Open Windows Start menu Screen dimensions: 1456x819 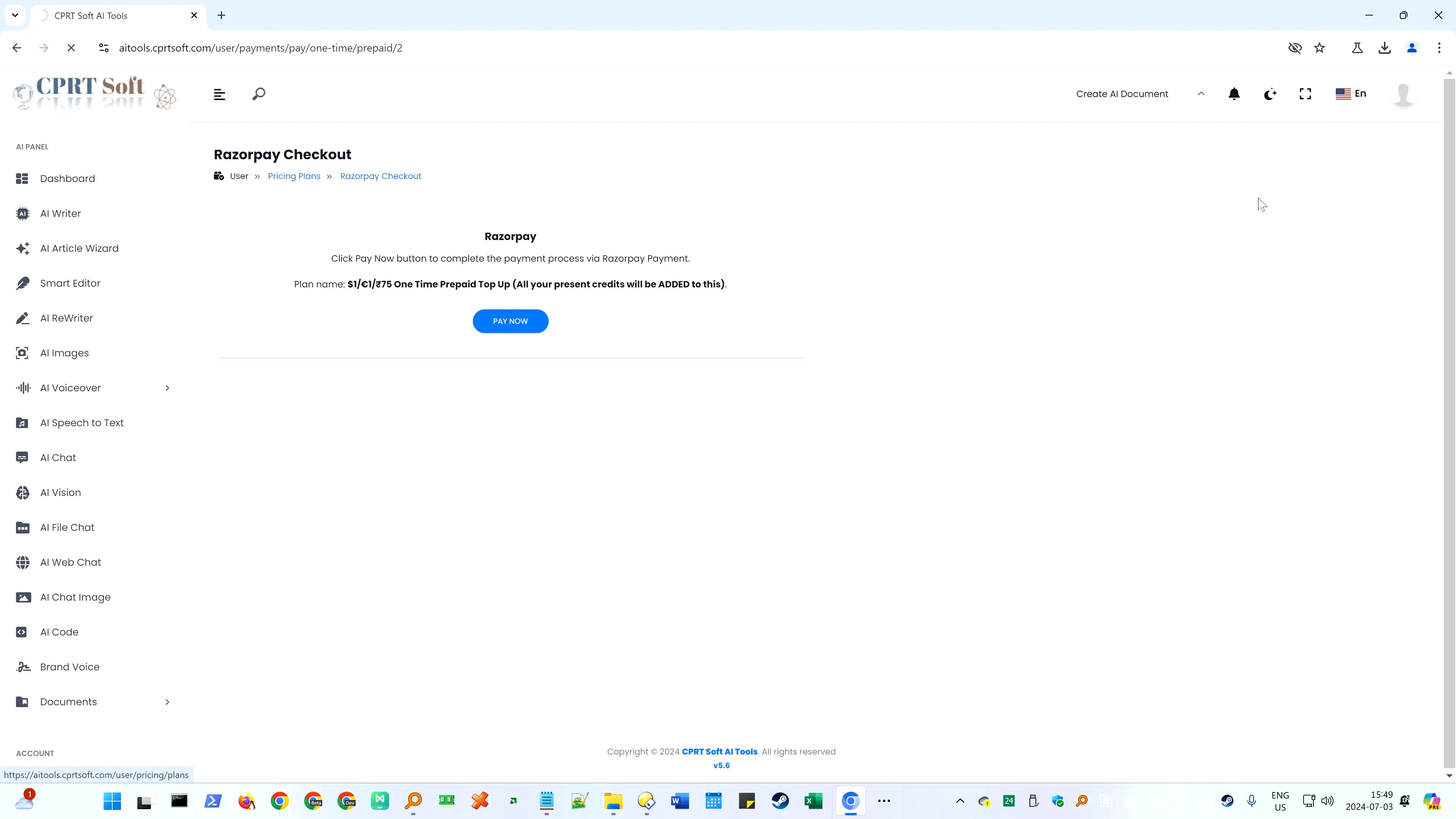(112, 801)
